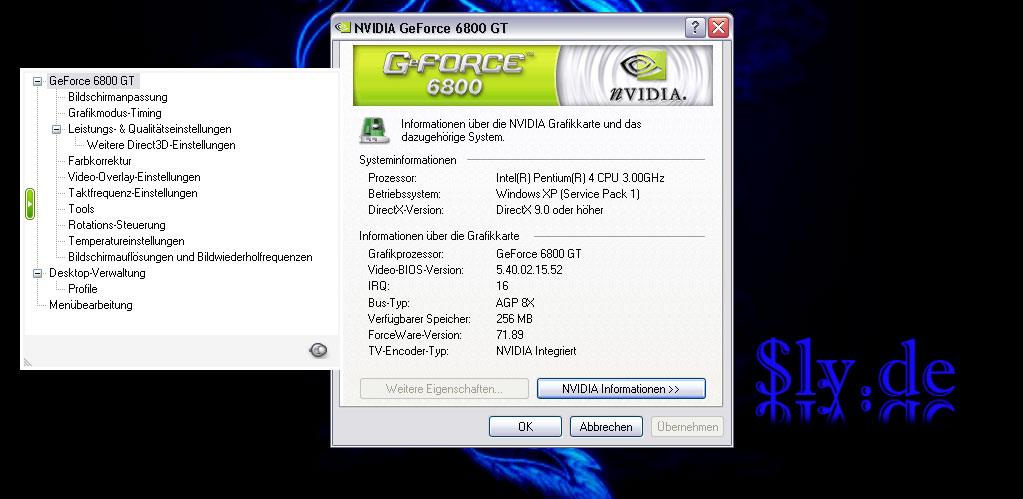Collapse the GeForce 6800 GT tree node
The image size is (1023, 499).
pos(38,82)
